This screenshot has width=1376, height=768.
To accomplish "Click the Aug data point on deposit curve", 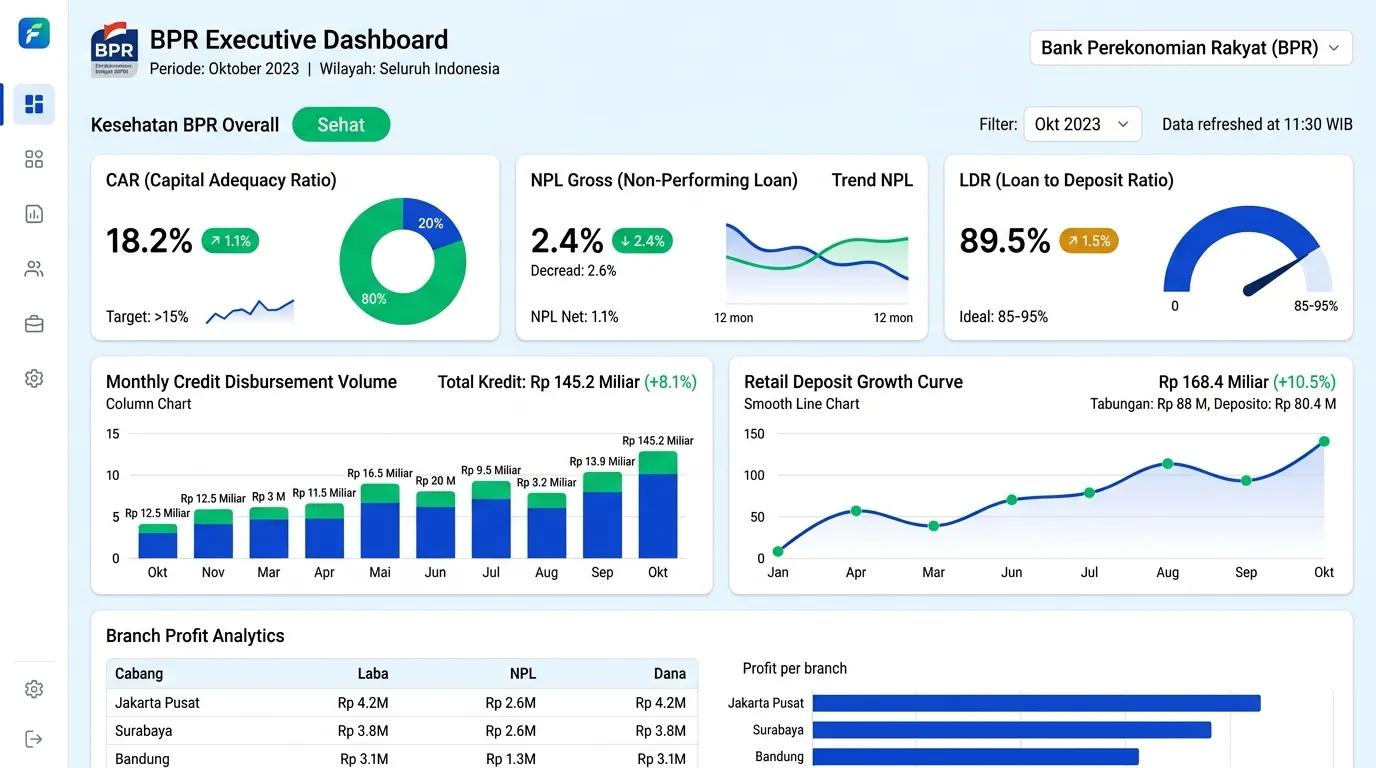I will [x=1167, y=464].
